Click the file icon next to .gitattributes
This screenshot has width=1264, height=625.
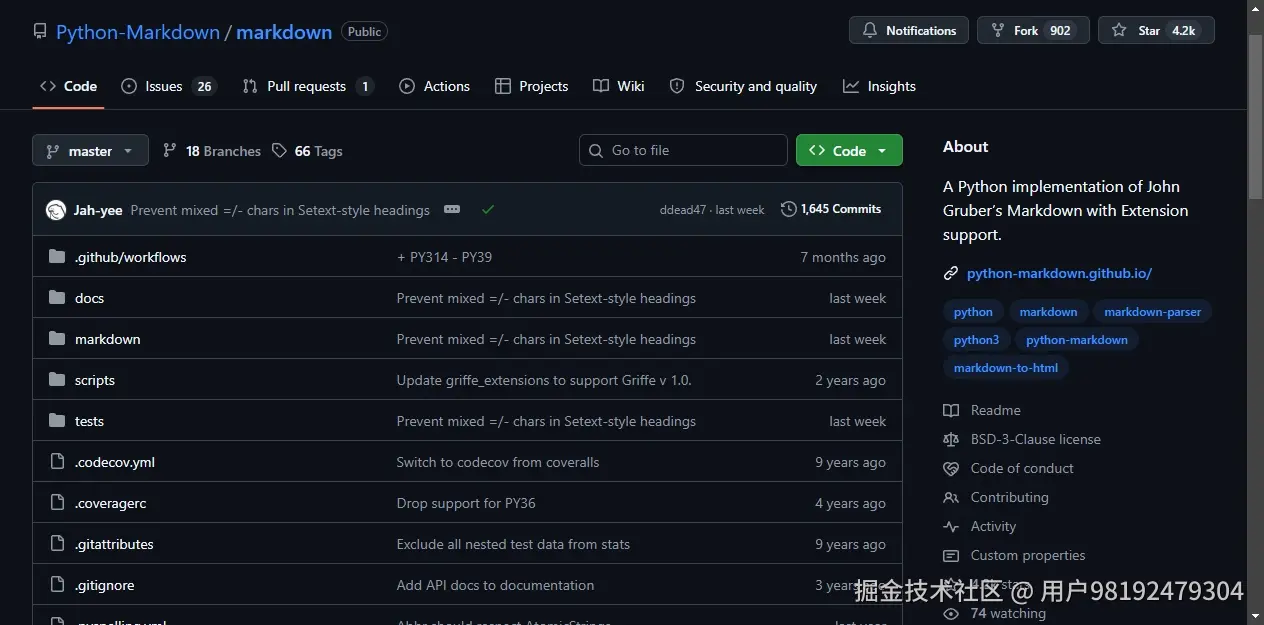(57, 544)
